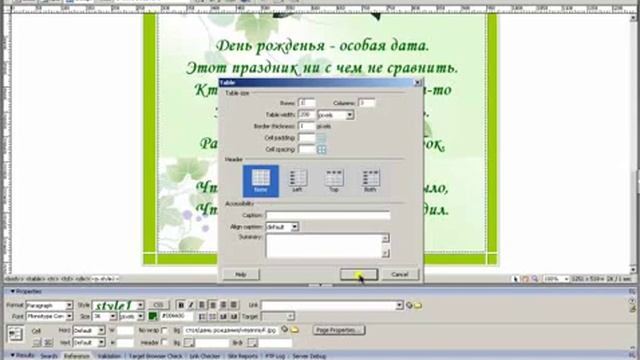640x360 pixels.
Task: Click the split cell icon
Action: click(x=48, y=342)
